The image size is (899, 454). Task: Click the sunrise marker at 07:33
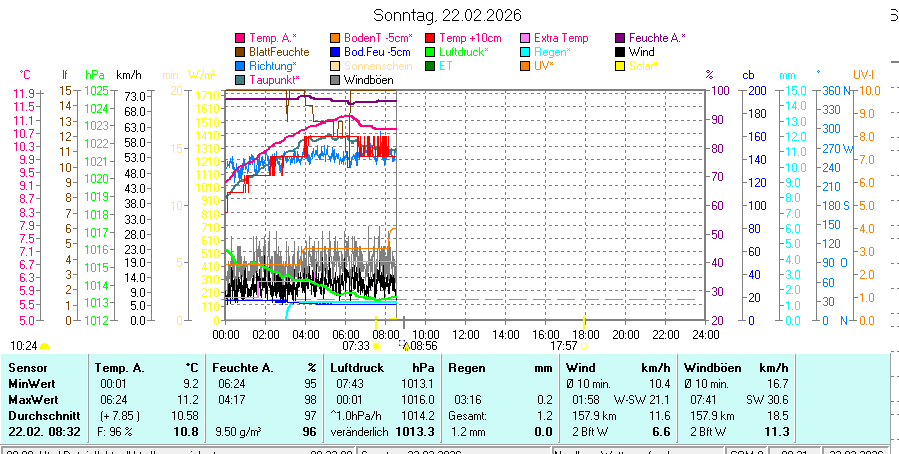pos(376,345)
